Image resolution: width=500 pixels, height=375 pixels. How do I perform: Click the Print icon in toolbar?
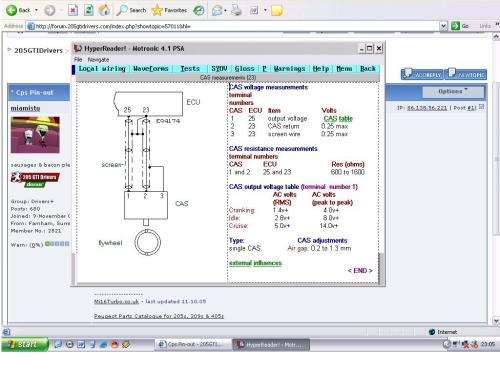236,10
